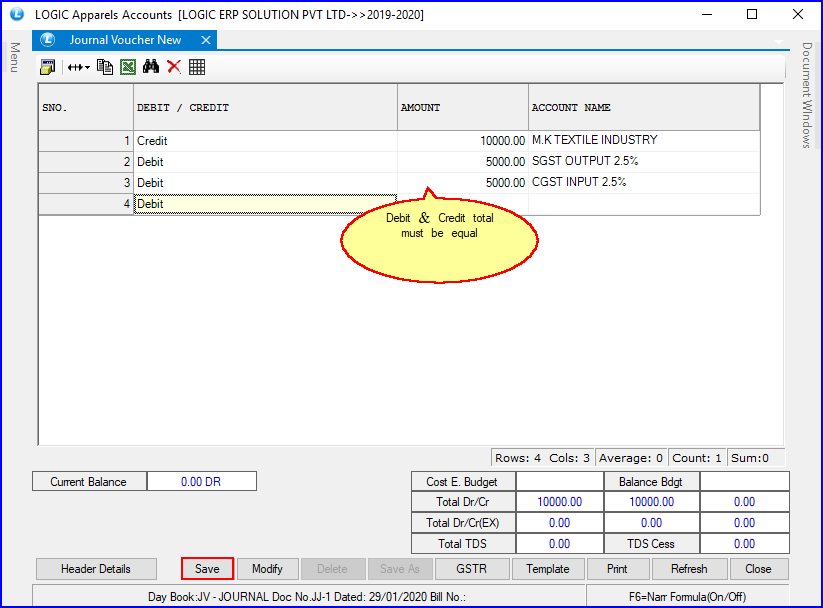Select the 5000.00 amount for CGST INPUT
The image size is (823, 608).
[x=463, y=183]
